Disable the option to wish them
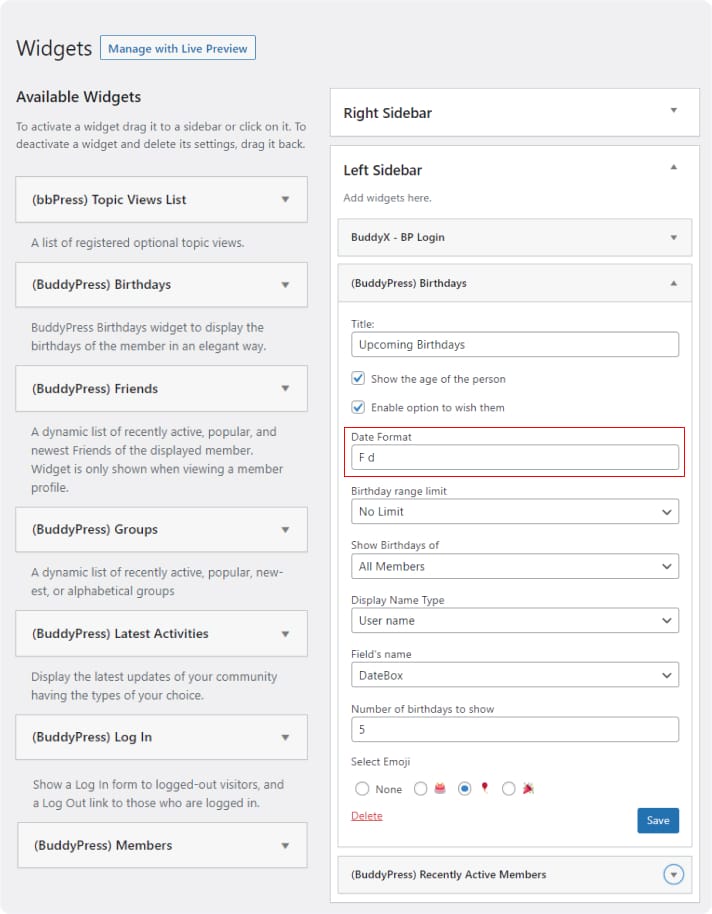 click(x=358, y=407)
